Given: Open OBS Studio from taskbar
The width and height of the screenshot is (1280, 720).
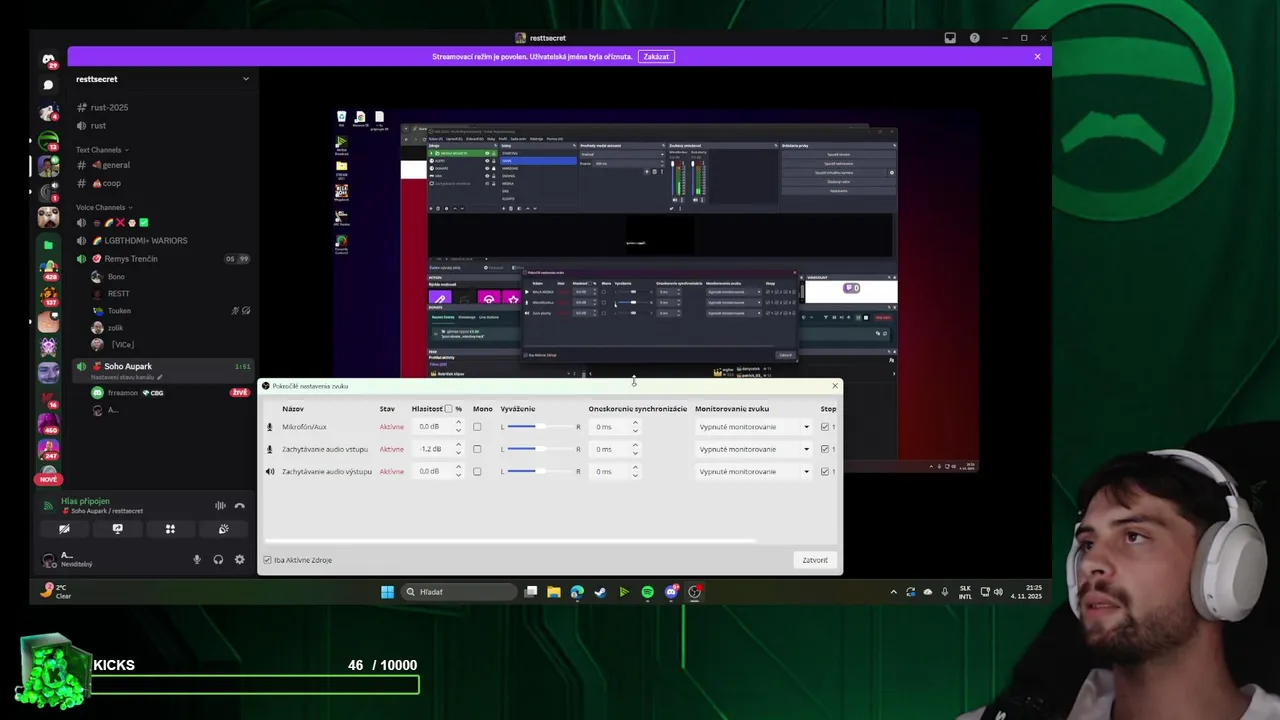Looking at the screenshot, I should pos(695,592).
